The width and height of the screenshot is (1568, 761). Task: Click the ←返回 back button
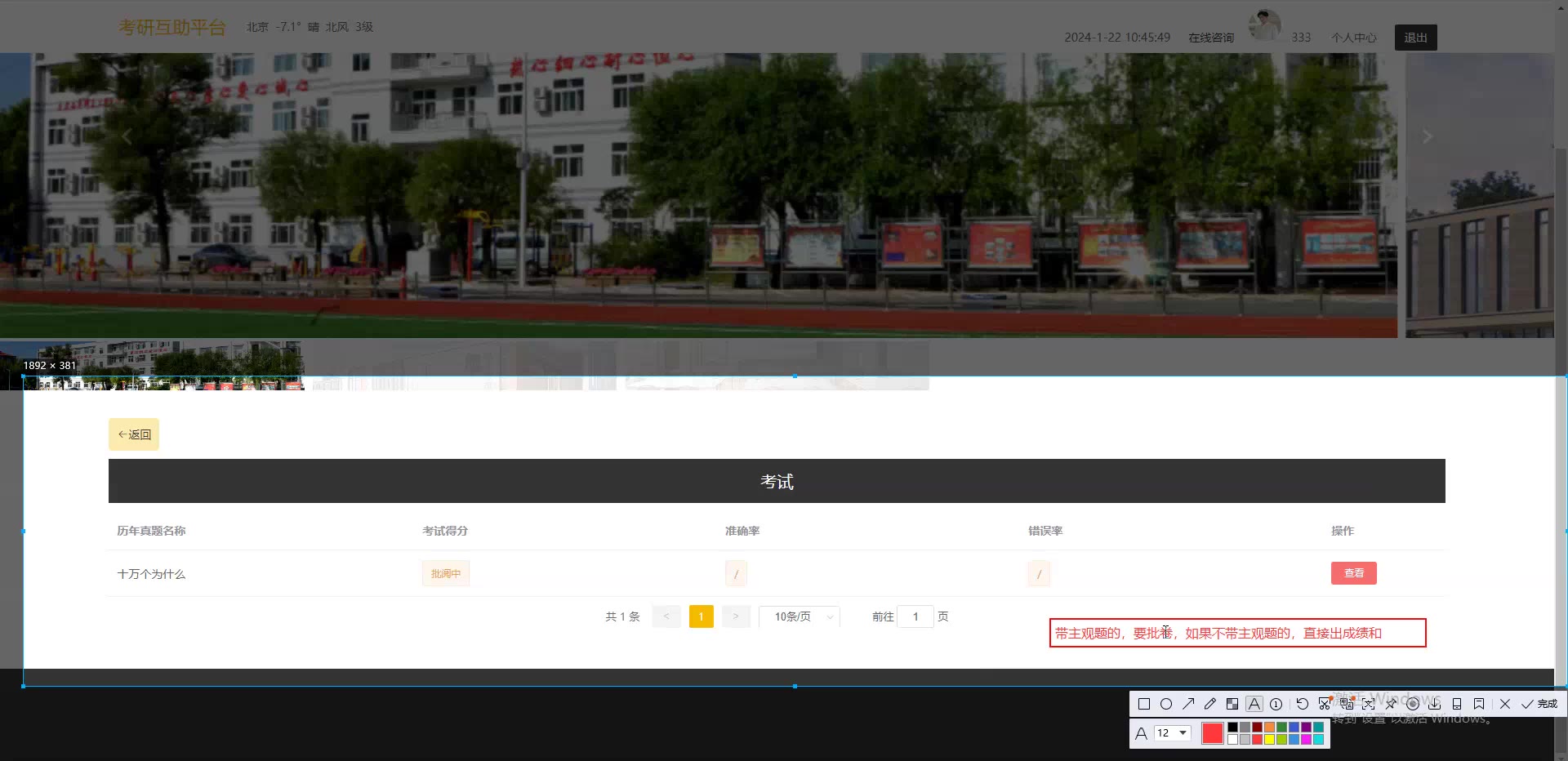tap(134, 434)
